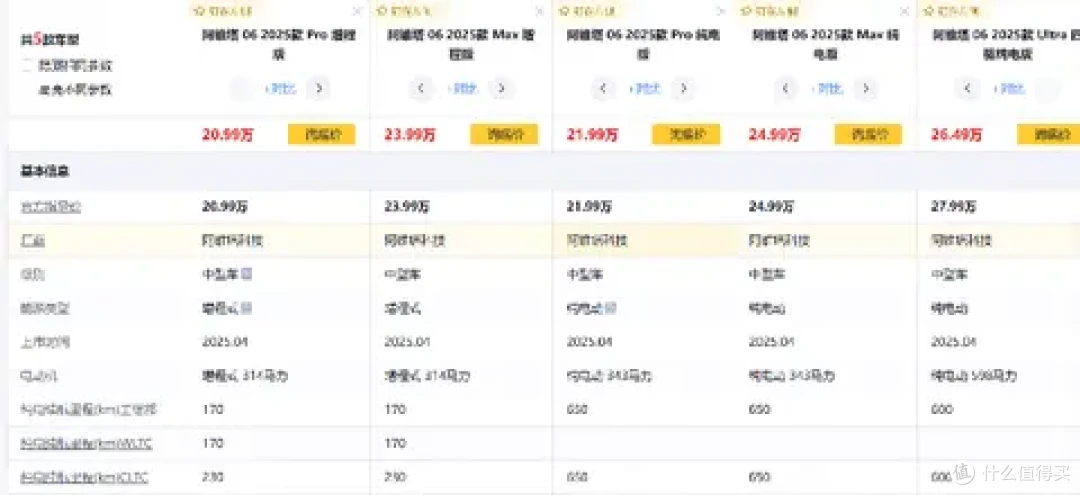The width and height of the screenshot is (1080, 495).
Task: Open info icon beside 增程式 in first column
Action: click(247, 308)
